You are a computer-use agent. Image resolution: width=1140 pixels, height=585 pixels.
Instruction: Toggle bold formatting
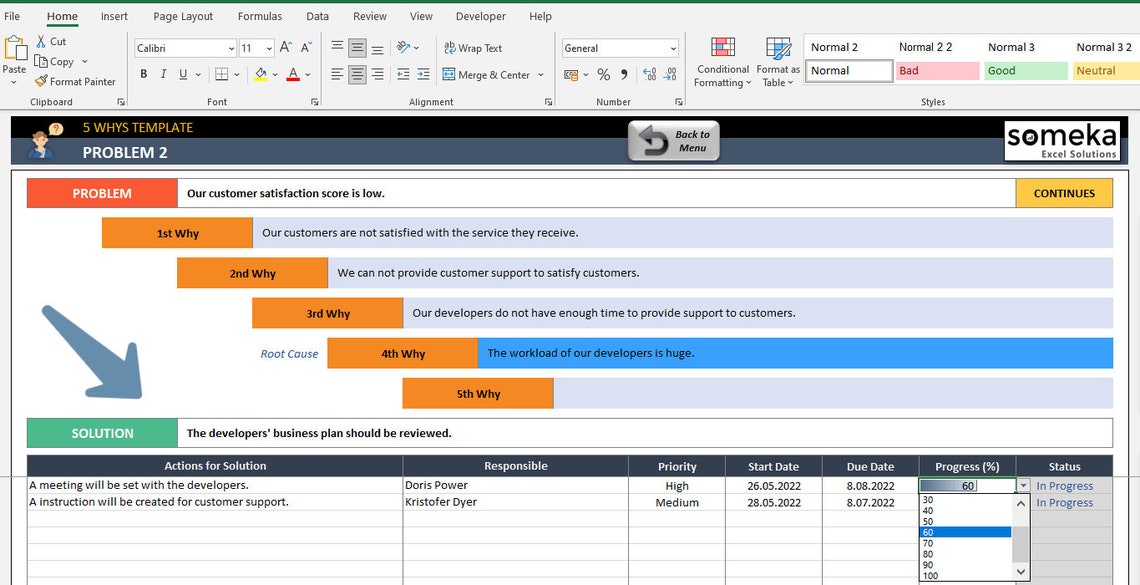(x=143, y=74)
